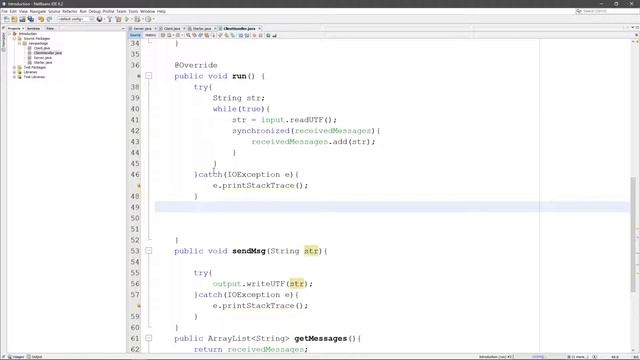Image resolution: width=640 pixels, height=360 pixels.
Task: Click the Start Macro Recording red icon
Action: [254, 36]
